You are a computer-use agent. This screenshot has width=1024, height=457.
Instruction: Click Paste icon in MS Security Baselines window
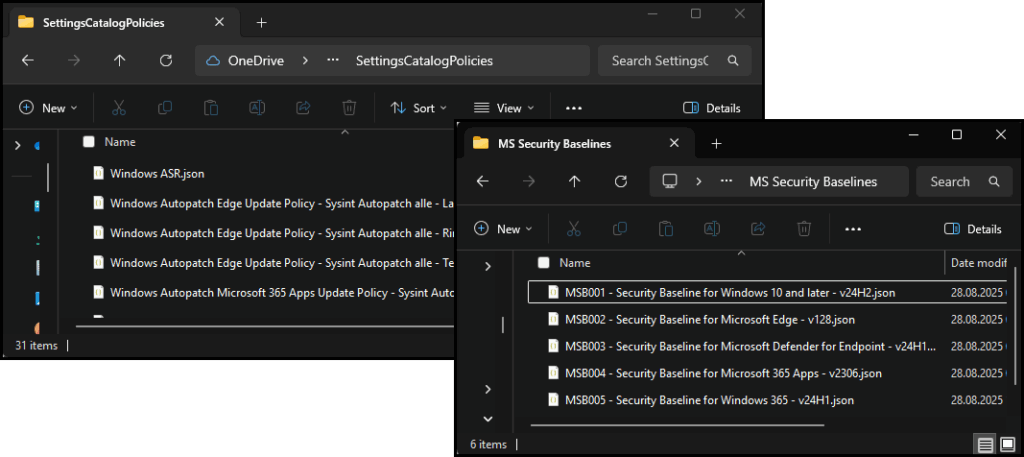(x=665, y=228)
